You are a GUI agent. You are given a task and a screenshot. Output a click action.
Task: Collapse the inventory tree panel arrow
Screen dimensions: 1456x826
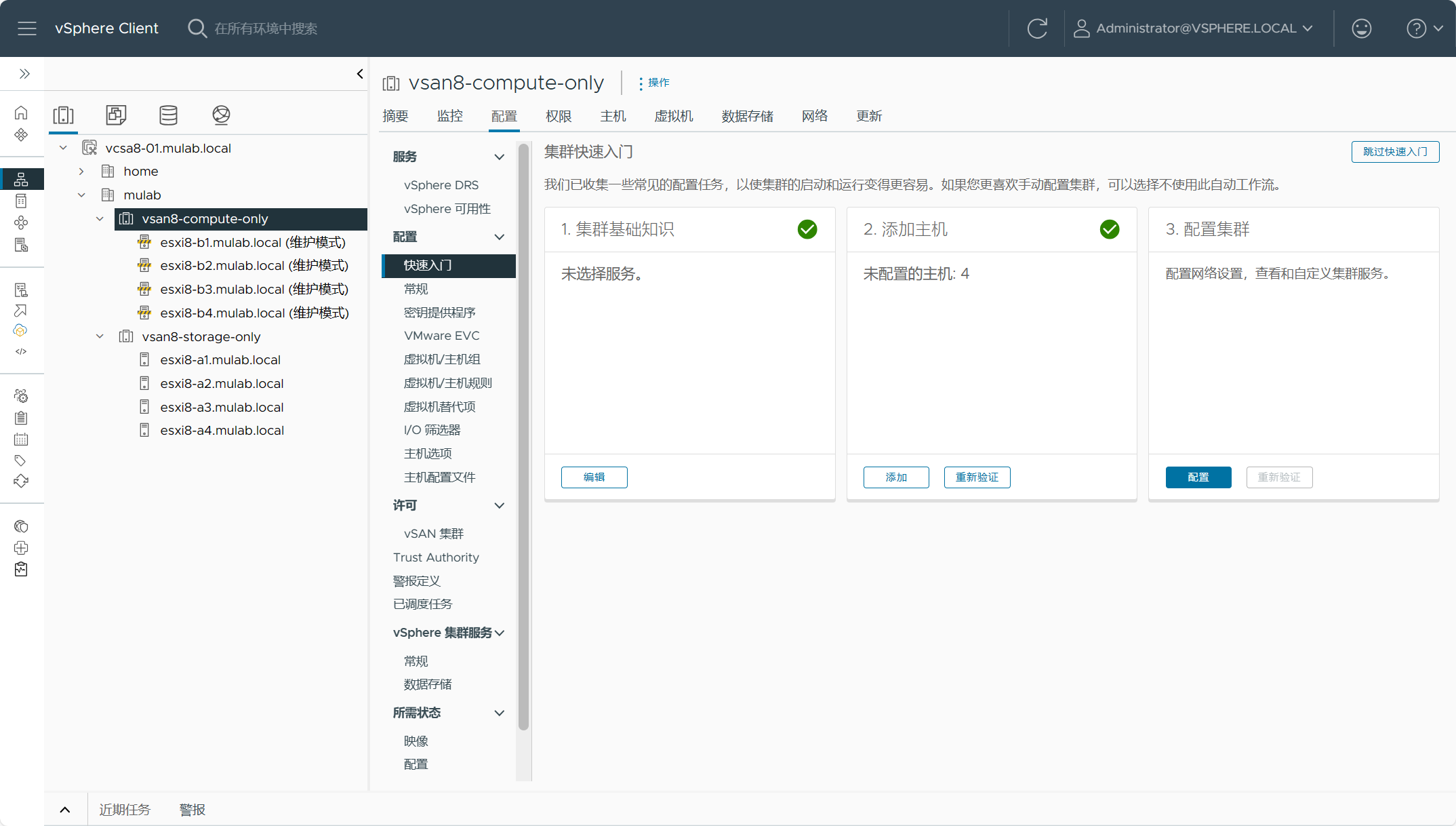tap(360, 74)
